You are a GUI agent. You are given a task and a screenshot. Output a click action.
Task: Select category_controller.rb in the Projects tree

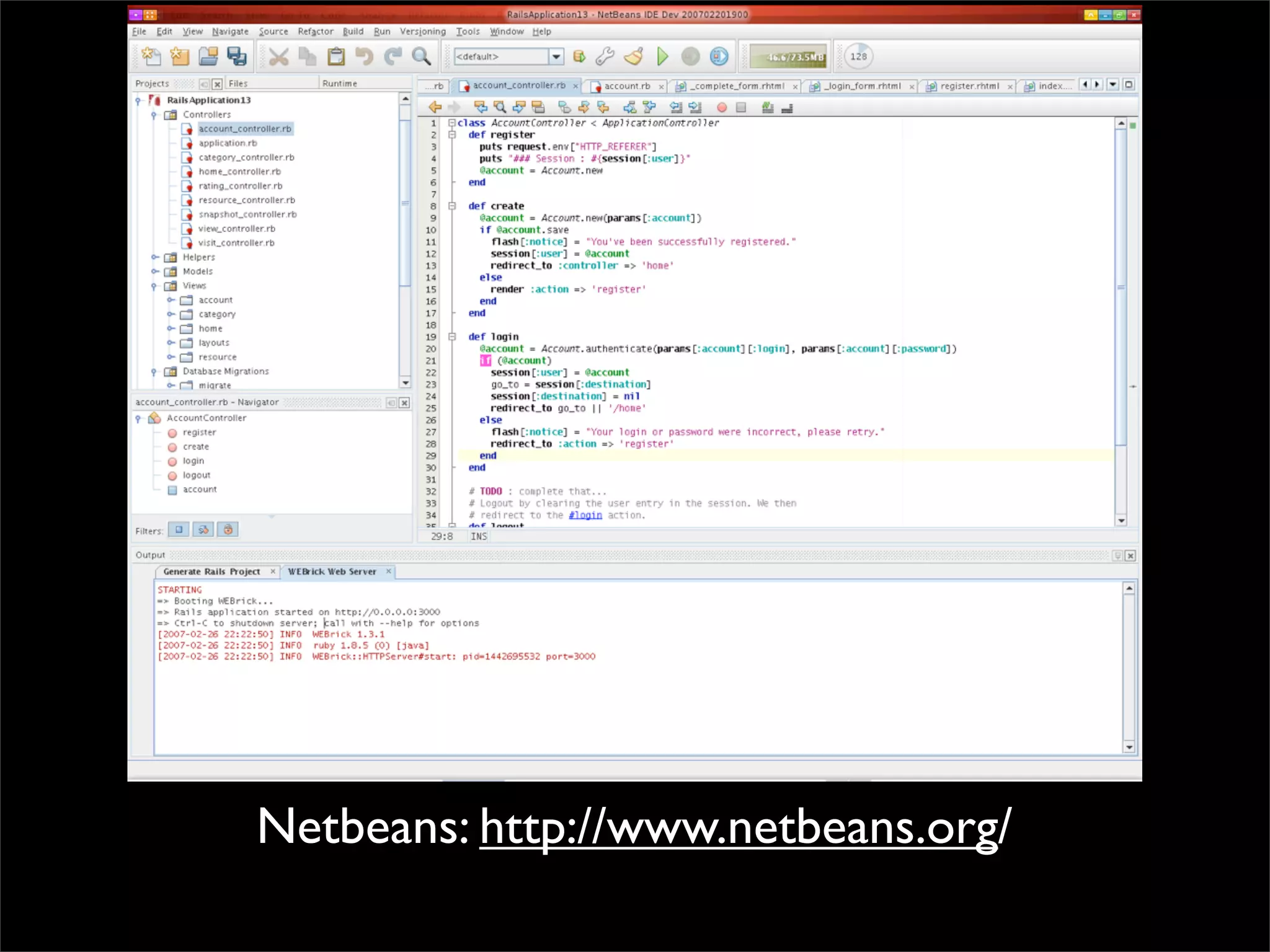(x=246, y=157)
